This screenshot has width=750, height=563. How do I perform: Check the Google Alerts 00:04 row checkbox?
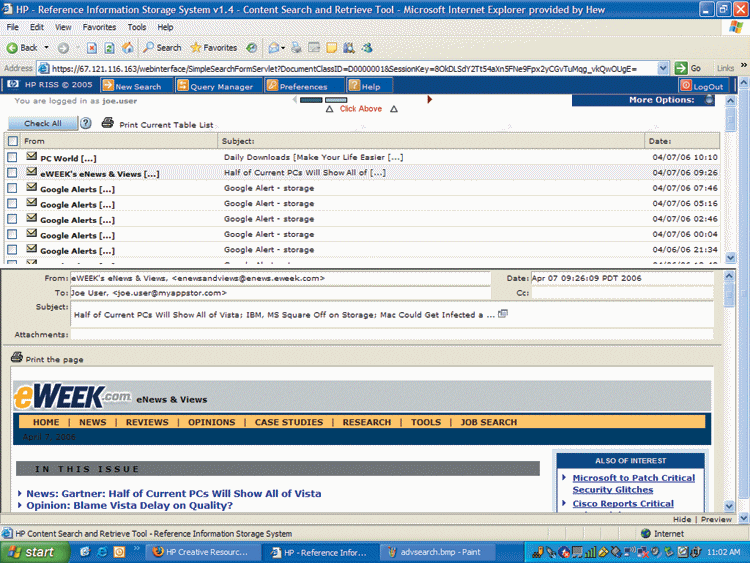click(x=12, y=234)
